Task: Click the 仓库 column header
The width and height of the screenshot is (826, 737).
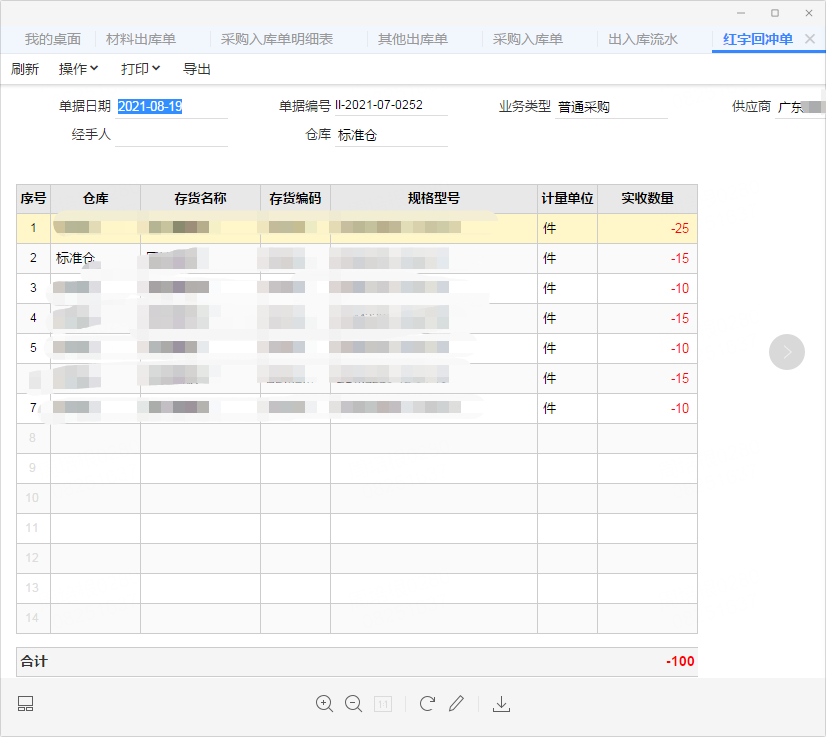Action: pyautogui.click(x=95, y=199)
